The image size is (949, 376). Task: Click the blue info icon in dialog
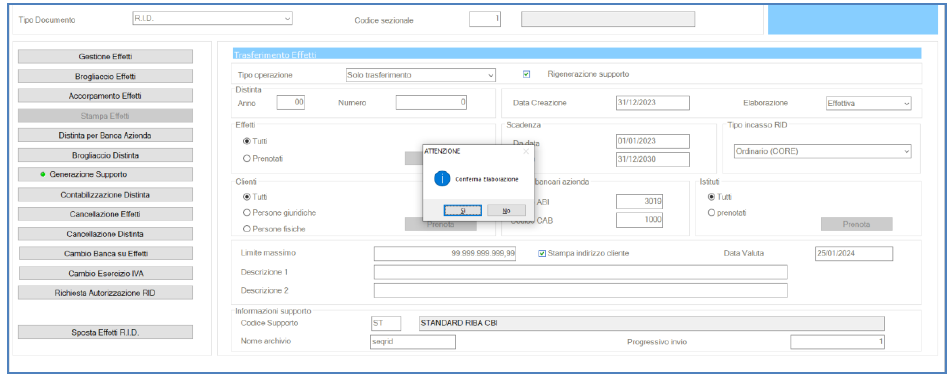[x=442, y=179]
